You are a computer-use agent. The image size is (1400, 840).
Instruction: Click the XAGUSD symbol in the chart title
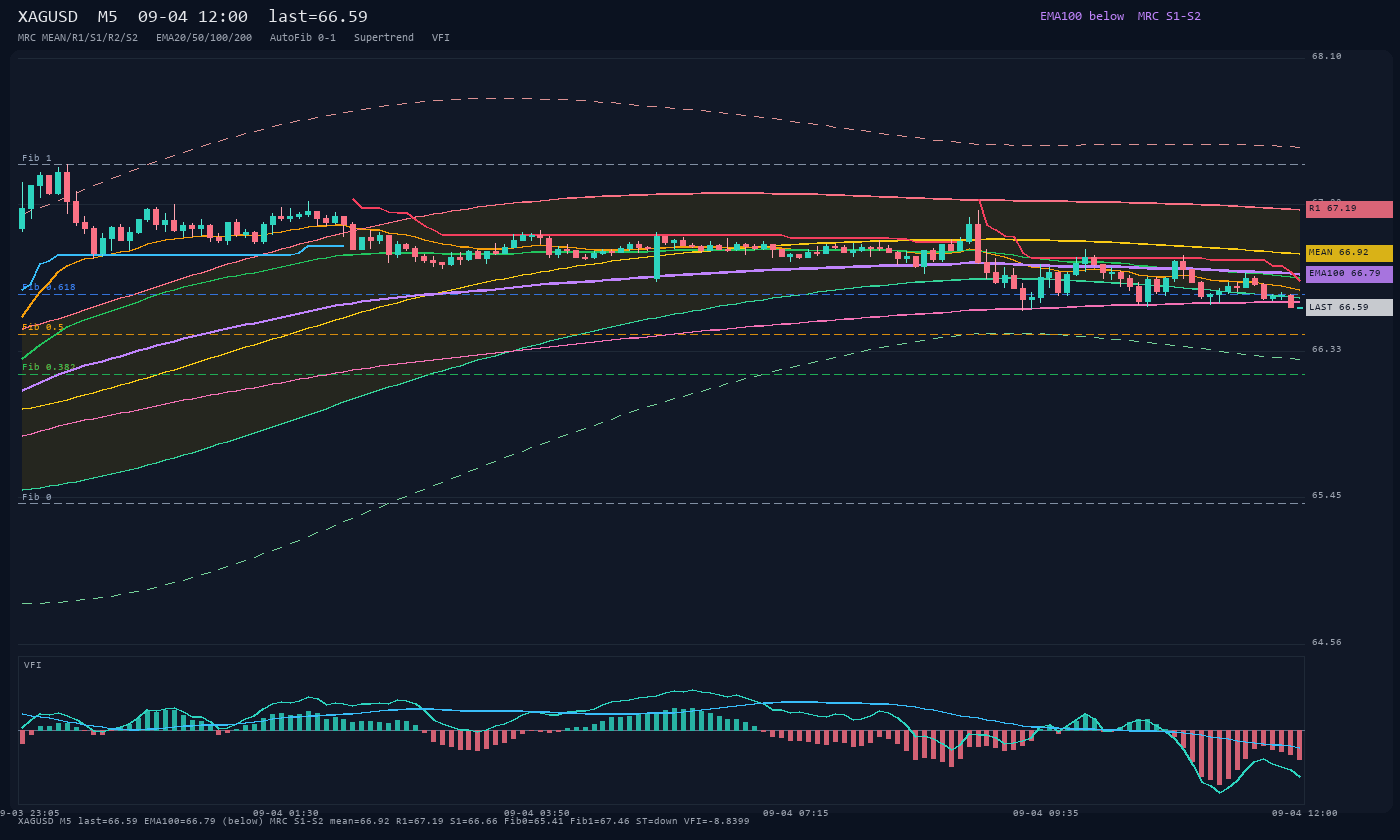[x=48, y=17]
